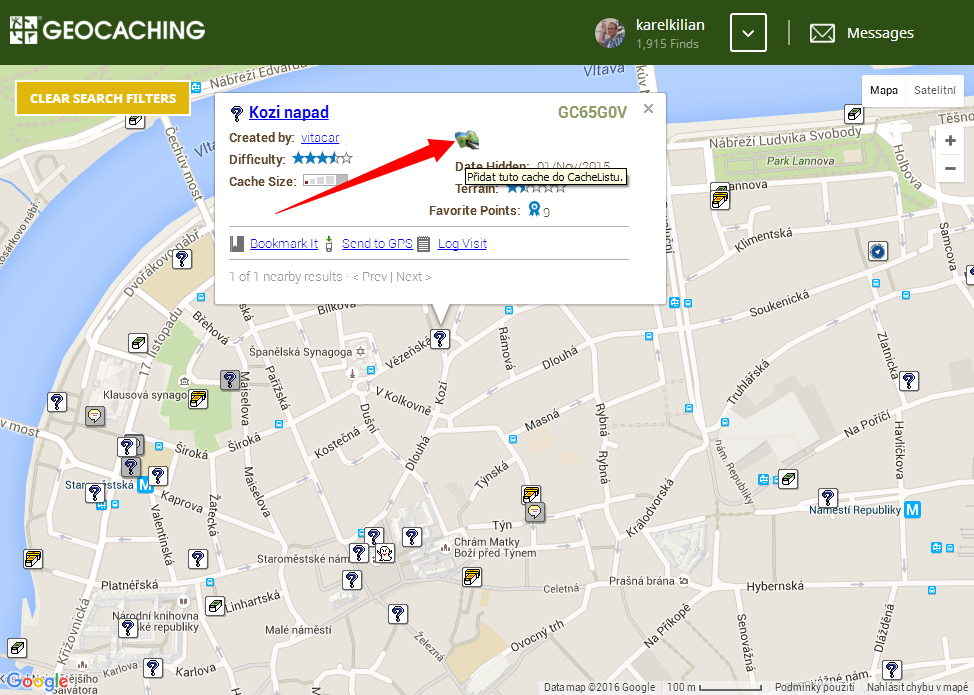Select traditional cache marker near Linhartská
This screenshot has width=974, height=695.
point(215,606)
